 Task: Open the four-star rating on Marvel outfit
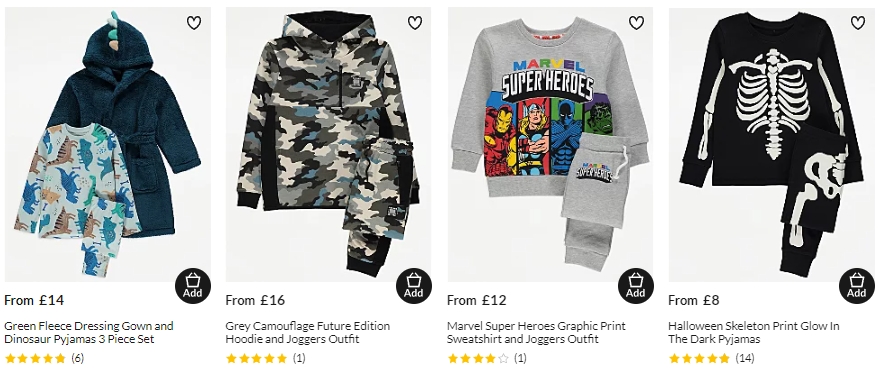(487, 358)
